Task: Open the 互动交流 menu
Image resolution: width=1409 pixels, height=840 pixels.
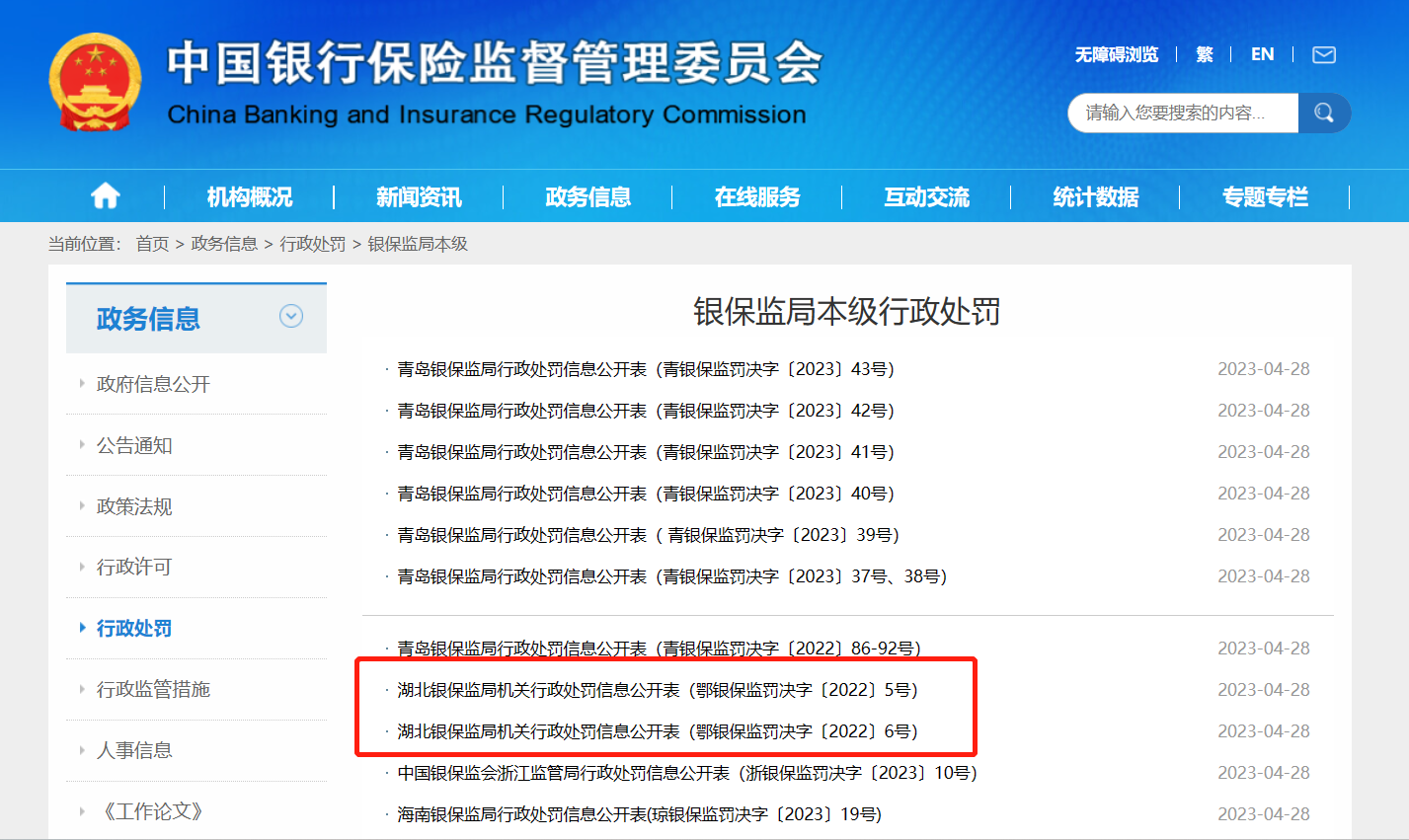Action: (x=927, y=196)
